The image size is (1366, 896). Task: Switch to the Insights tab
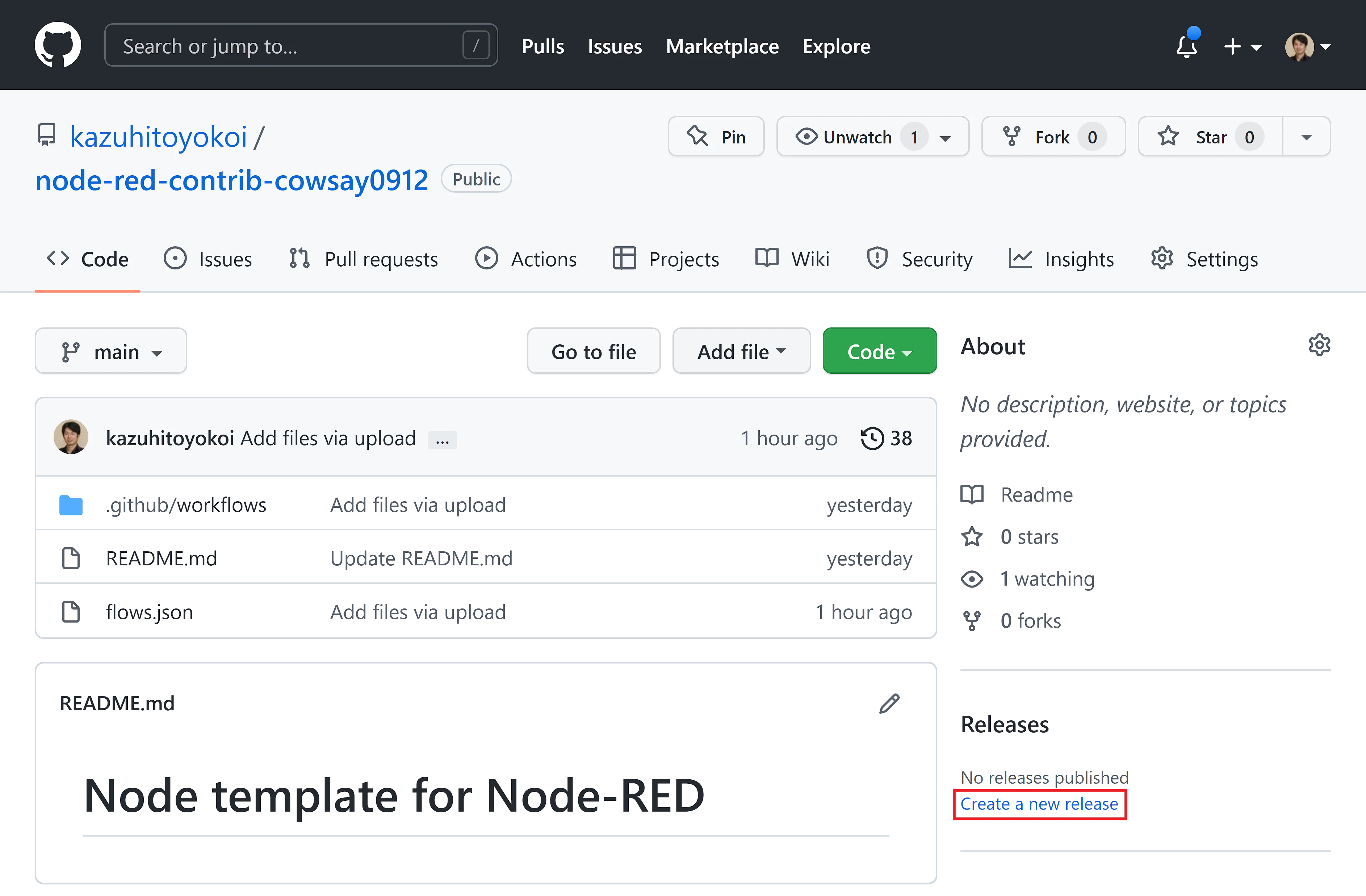pos(1061,259)
